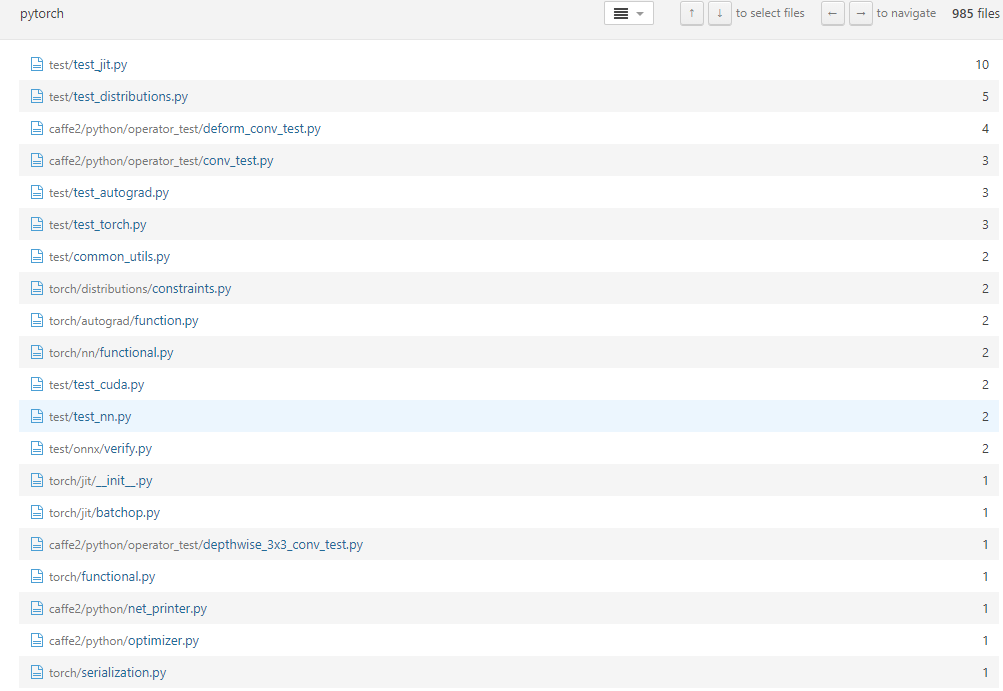Open test/test_cuda.py file
1003x691 pixels.
coord(97,385)
